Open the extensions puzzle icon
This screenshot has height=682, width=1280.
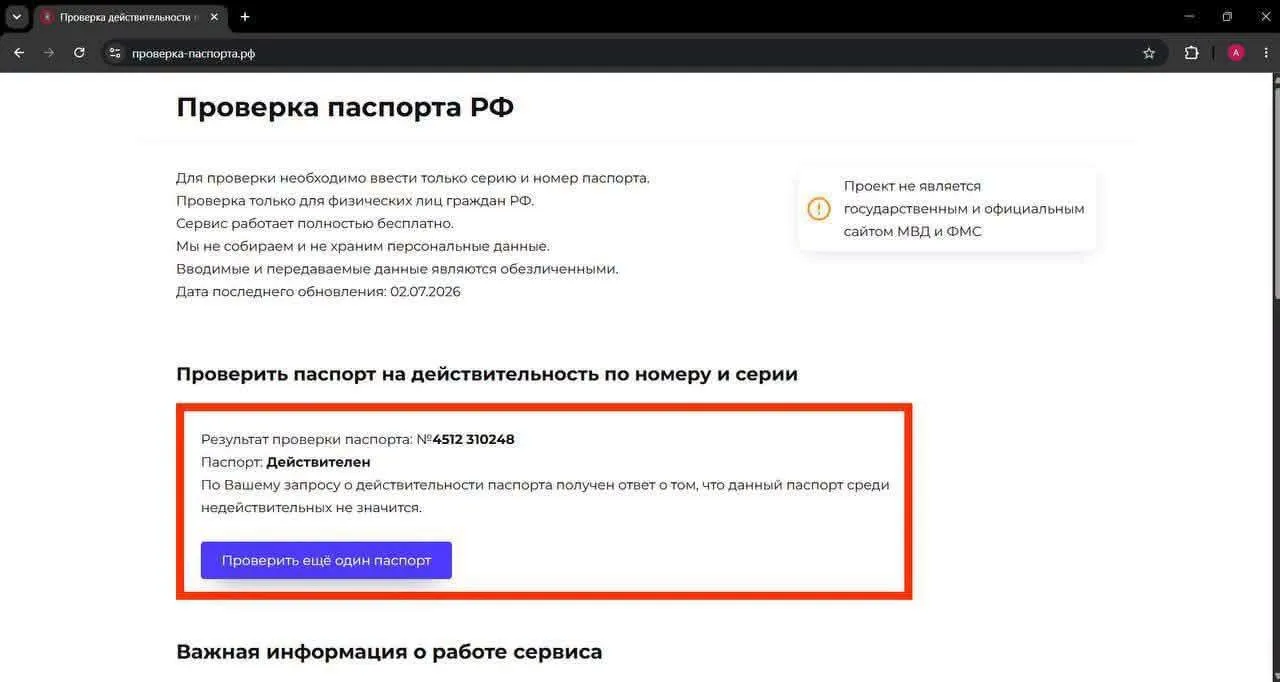[1191, 53]
